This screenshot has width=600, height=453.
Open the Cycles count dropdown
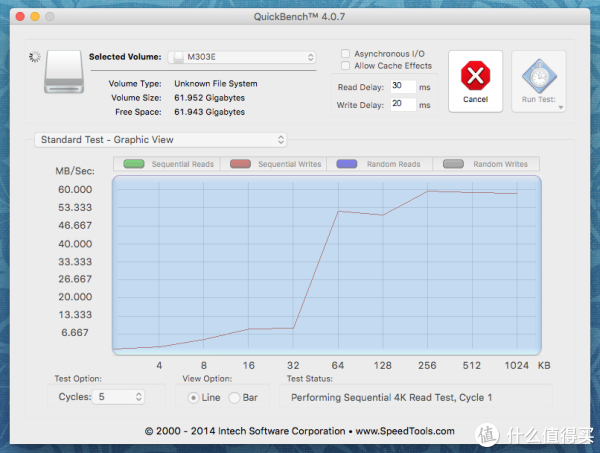119,397
